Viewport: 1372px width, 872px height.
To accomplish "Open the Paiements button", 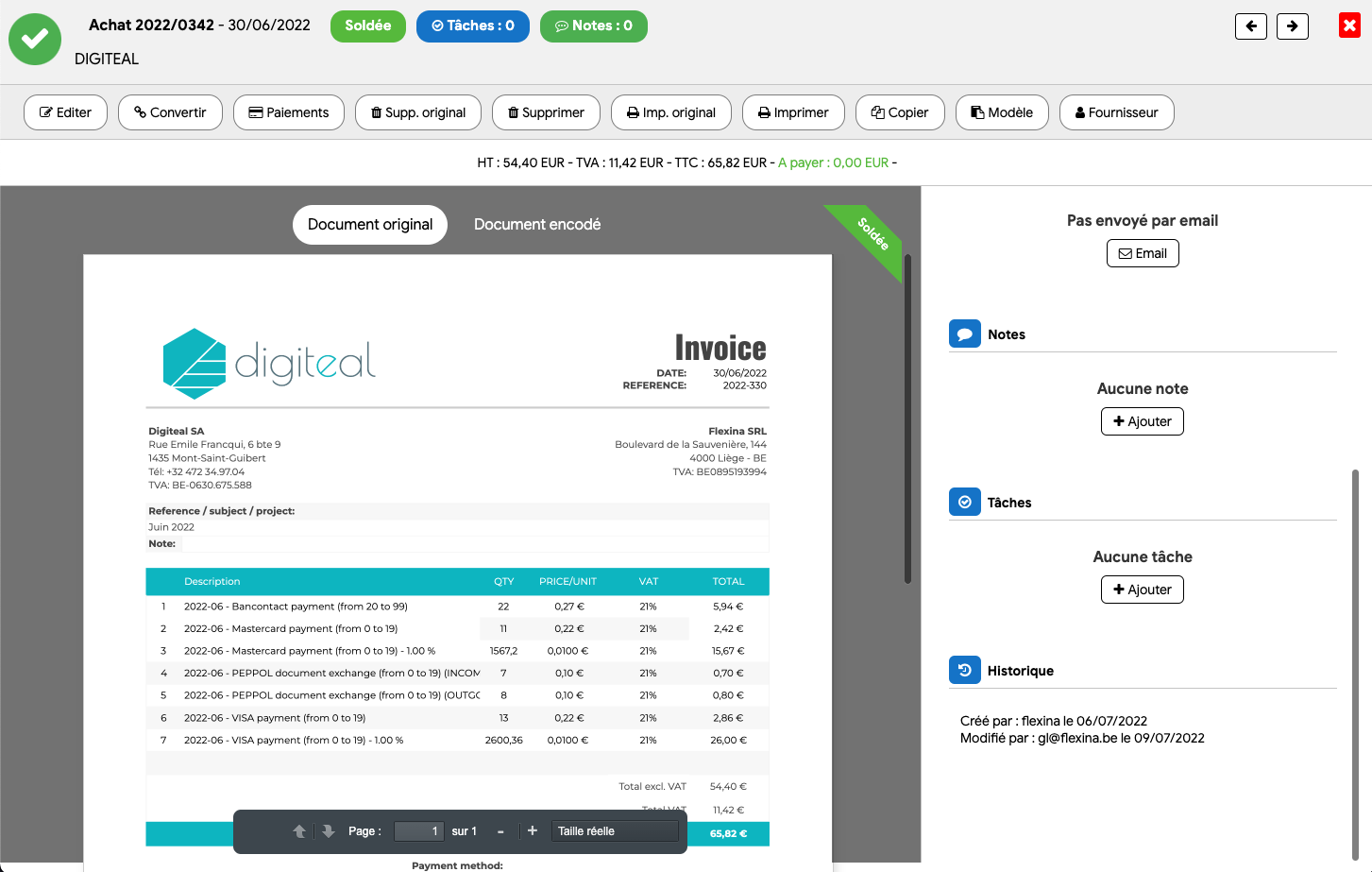I will (x=289, y=112).
